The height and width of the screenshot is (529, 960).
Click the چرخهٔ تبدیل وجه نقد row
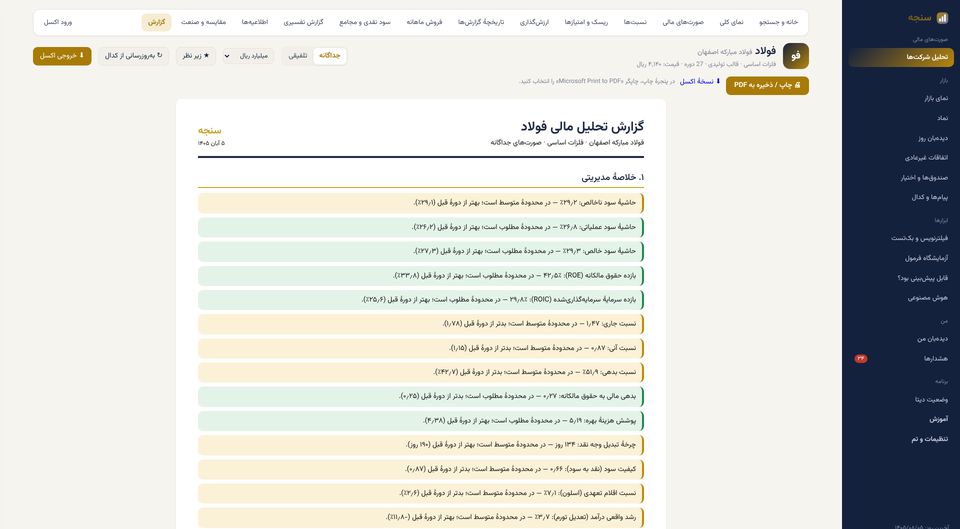coord(421,445)
